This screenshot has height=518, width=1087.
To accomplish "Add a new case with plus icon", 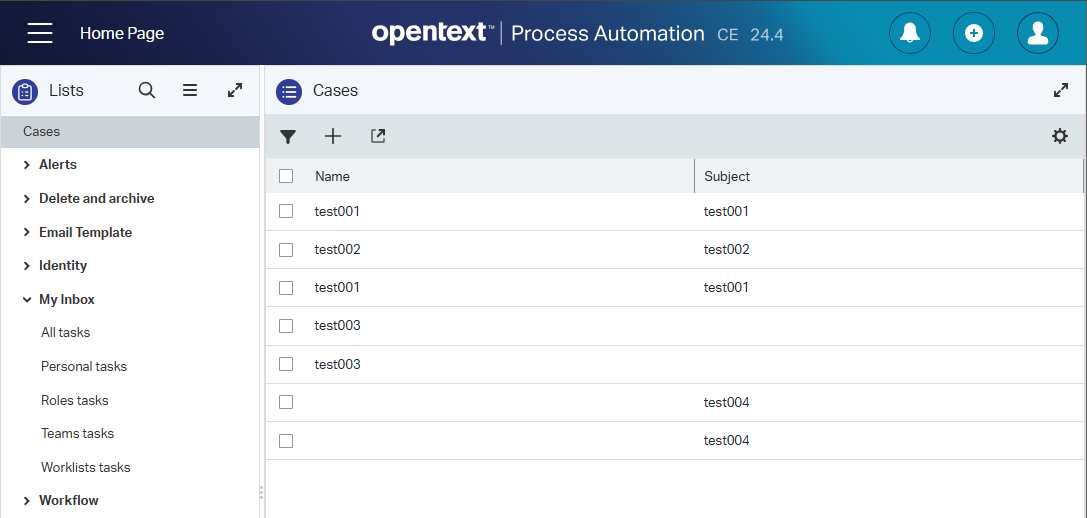I will pos(333,137).
